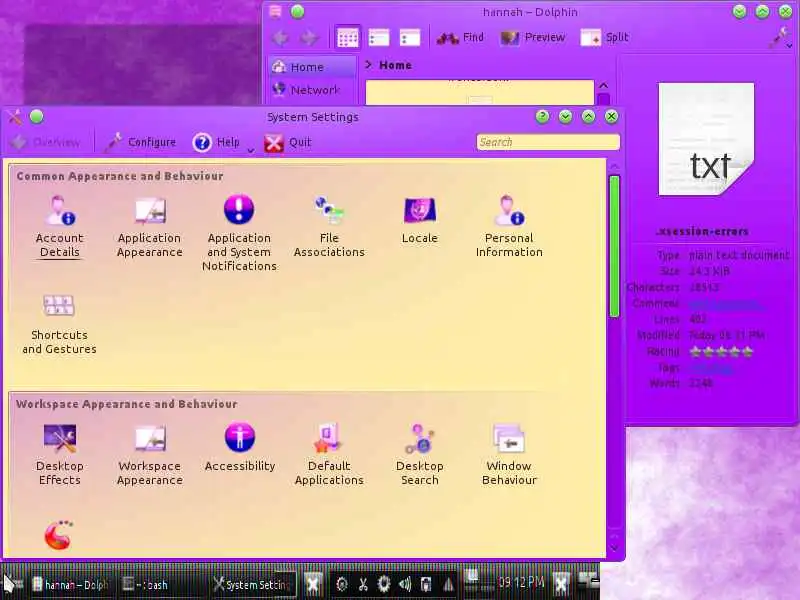The width and height of the screenshot is (800, 600).
Task: Open Personal Information settings
Action: (x=509, y=227)
